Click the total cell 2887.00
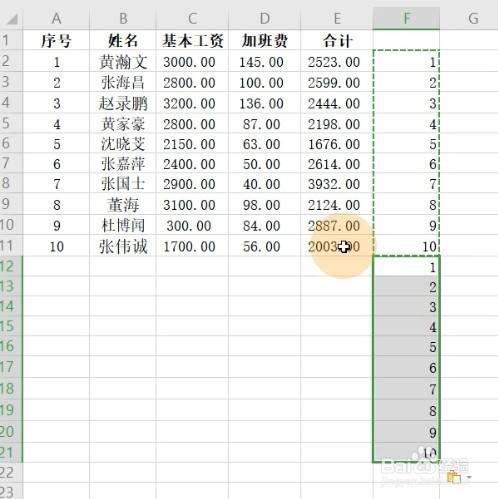Image resolution: width=498 pixels, height=499 pixels. pos(337,226)
